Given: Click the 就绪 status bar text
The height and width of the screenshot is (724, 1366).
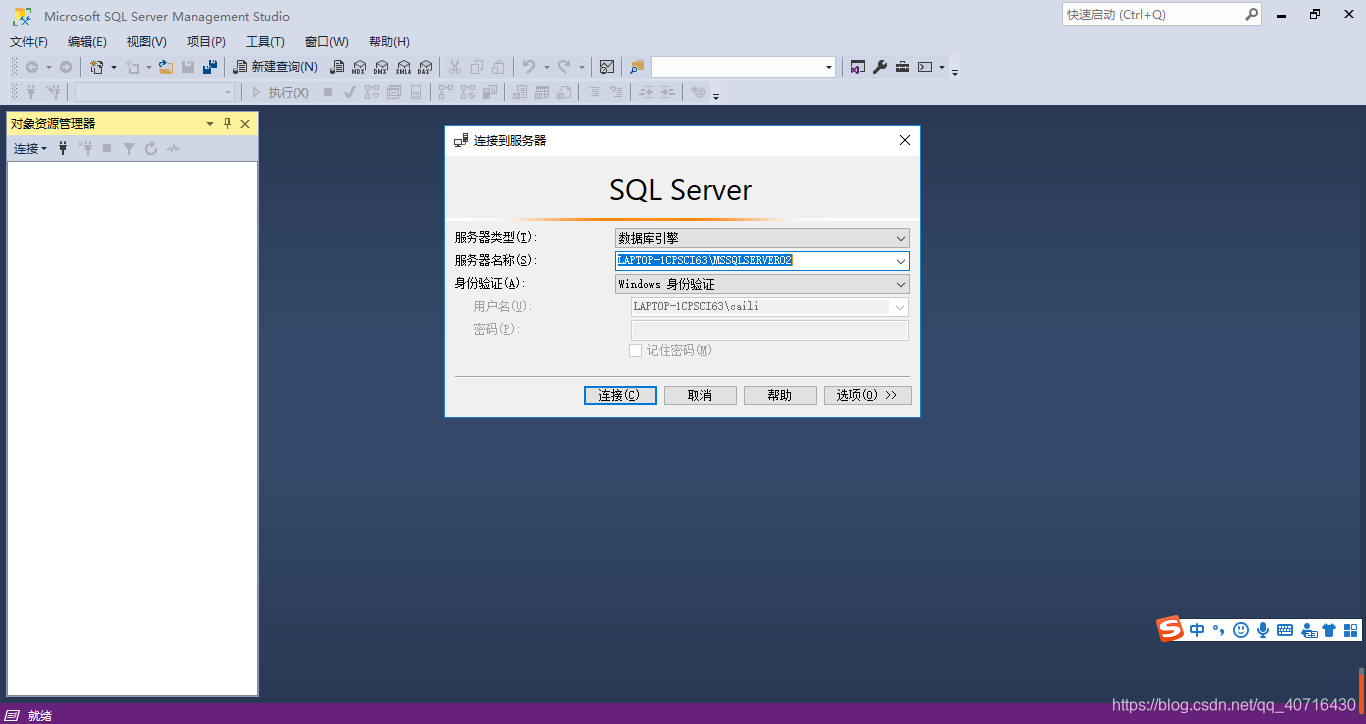Looking at the screenshot, I should (40, 715).
